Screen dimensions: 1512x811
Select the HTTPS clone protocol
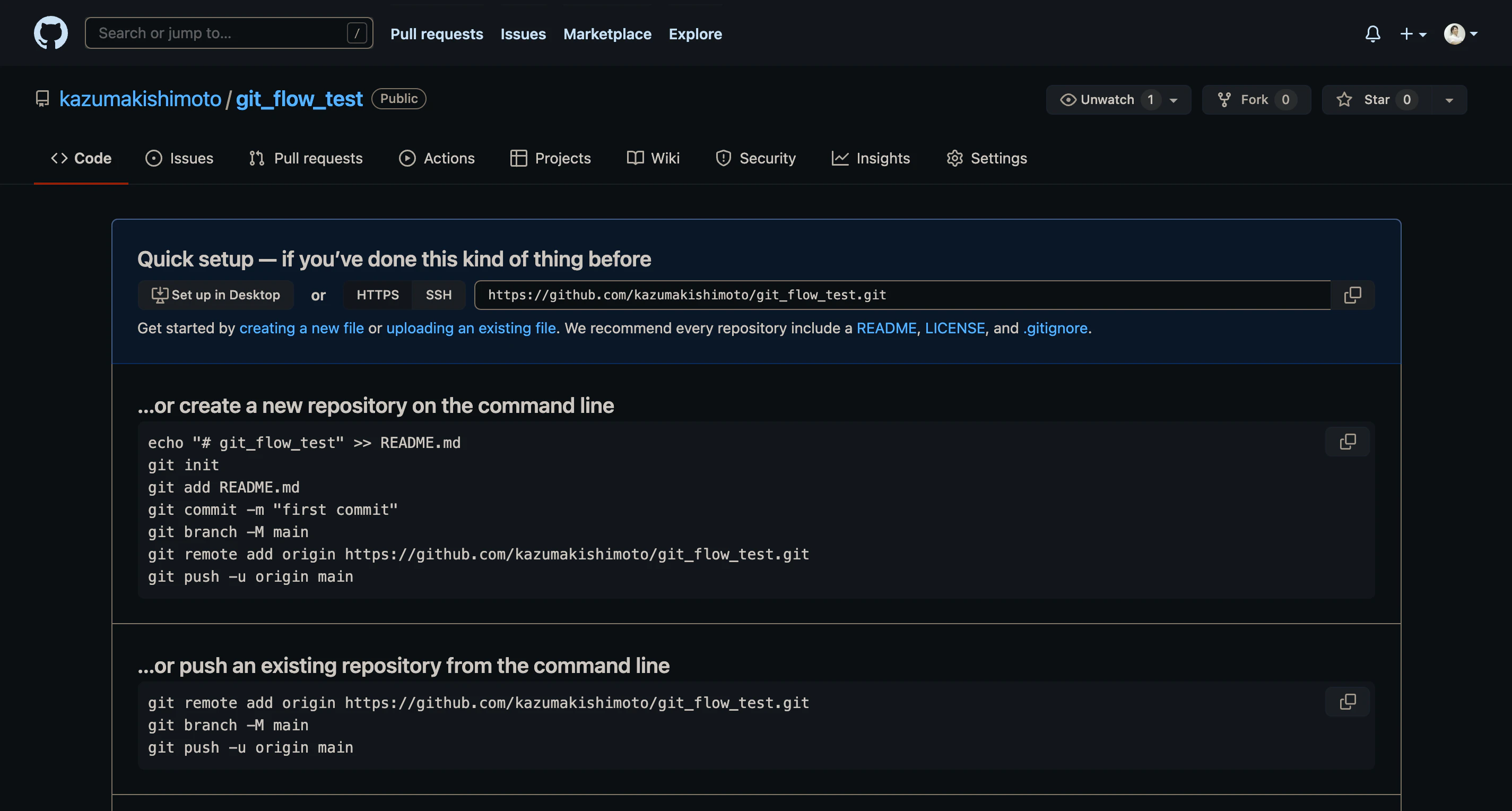coord(377,295)
